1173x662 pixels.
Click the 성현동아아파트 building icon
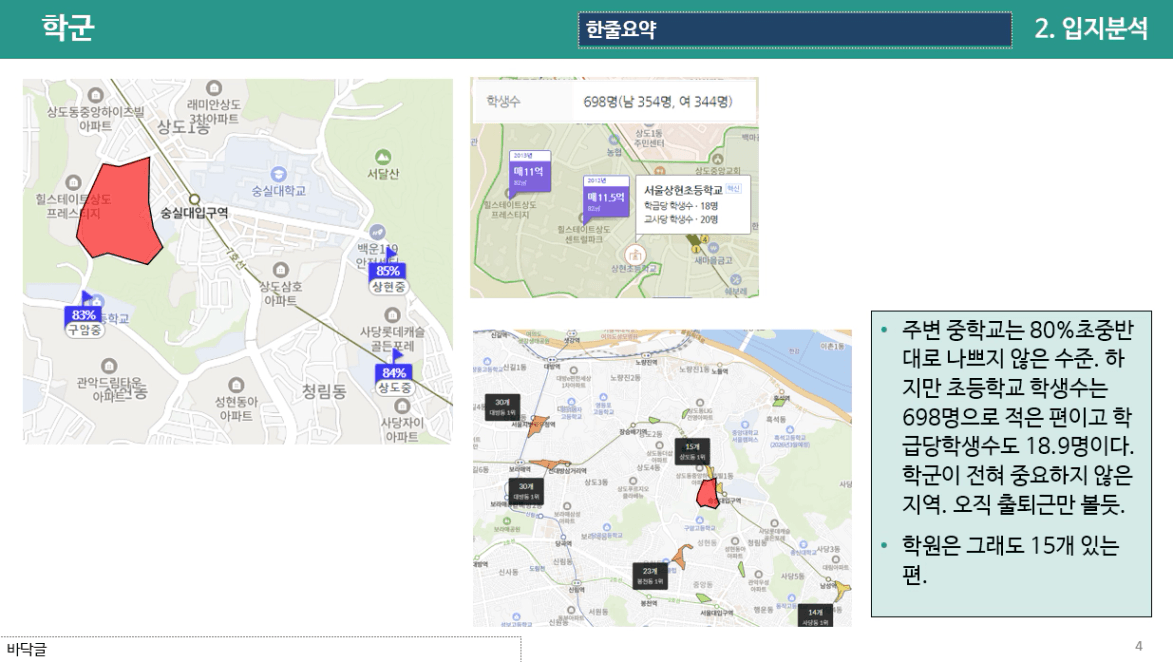click(236, 385)
